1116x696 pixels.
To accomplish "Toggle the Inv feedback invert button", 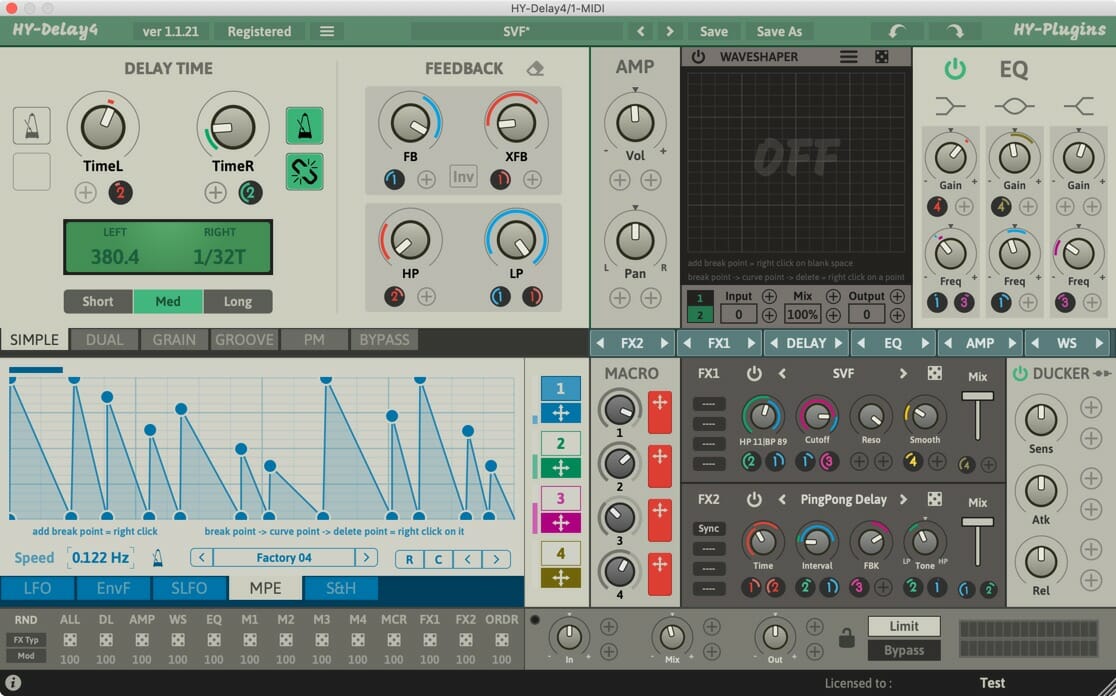I will 463,176.
